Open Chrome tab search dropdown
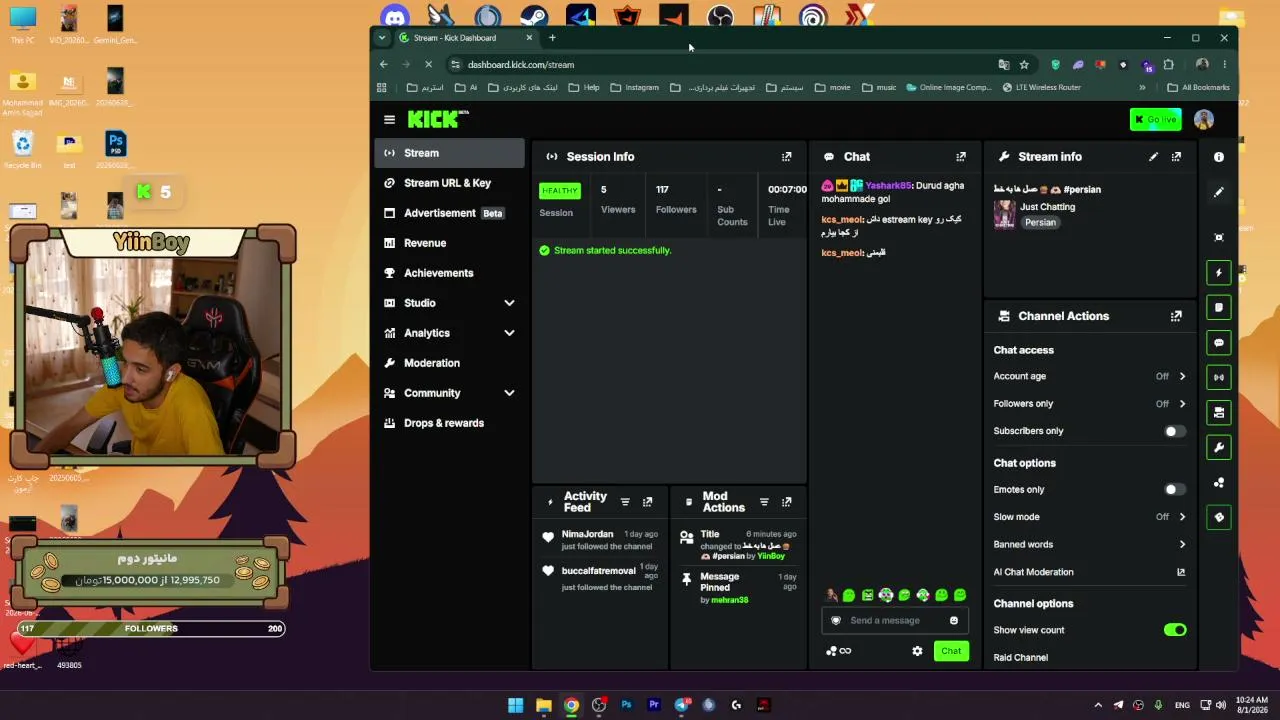 pos(381,38)
